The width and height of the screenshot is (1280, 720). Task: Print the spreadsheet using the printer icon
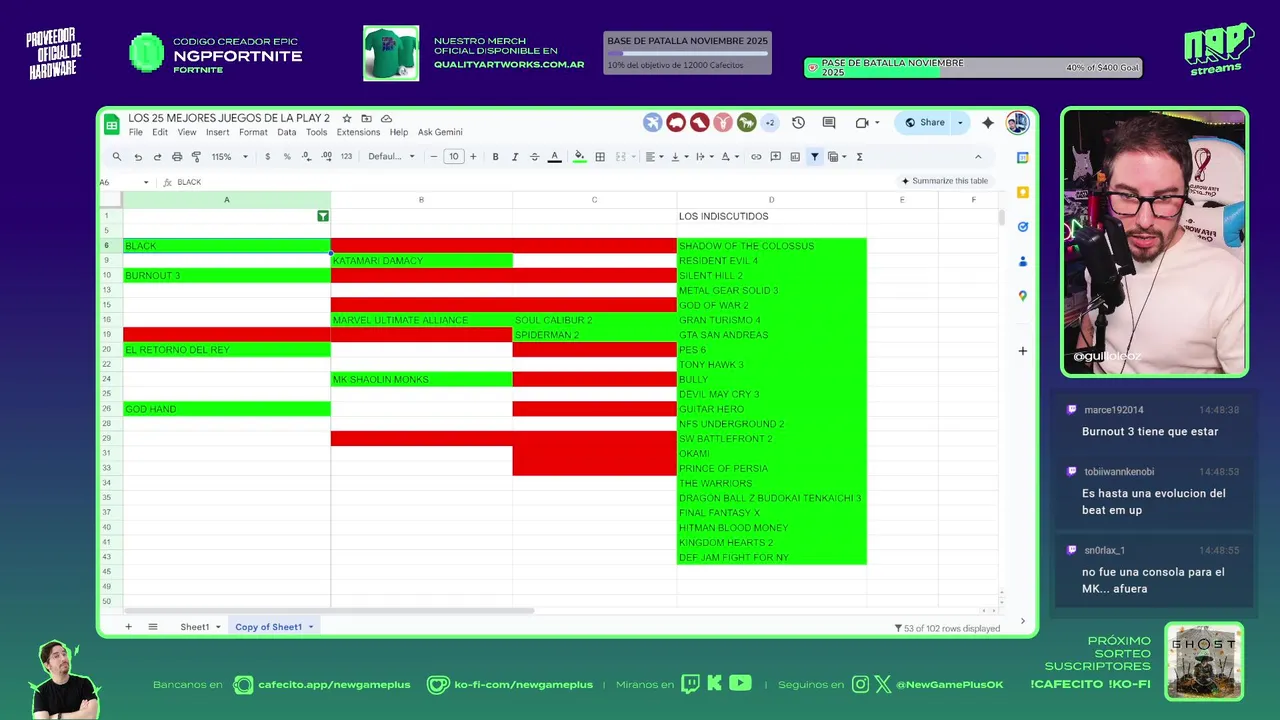[x=177, y=157]
